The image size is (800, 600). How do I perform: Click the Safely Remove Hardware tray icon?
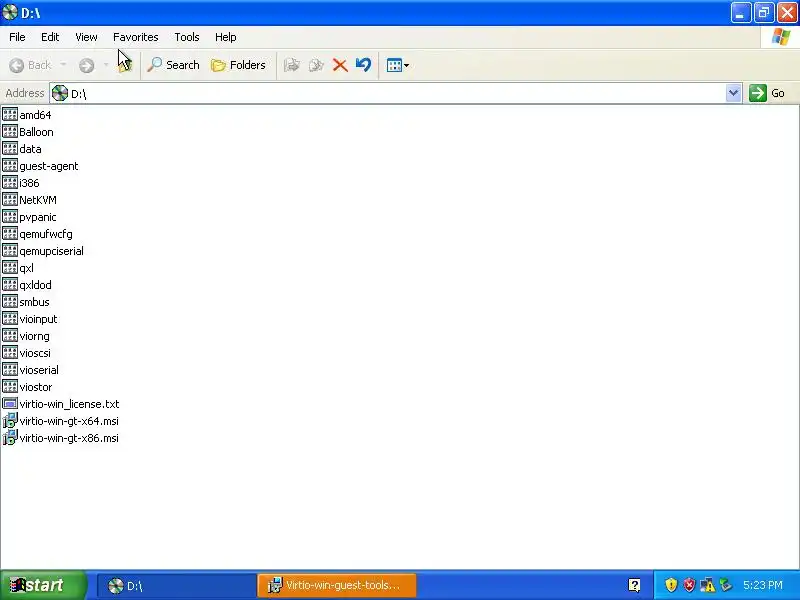pyautogui.click(x=726, y=585)
